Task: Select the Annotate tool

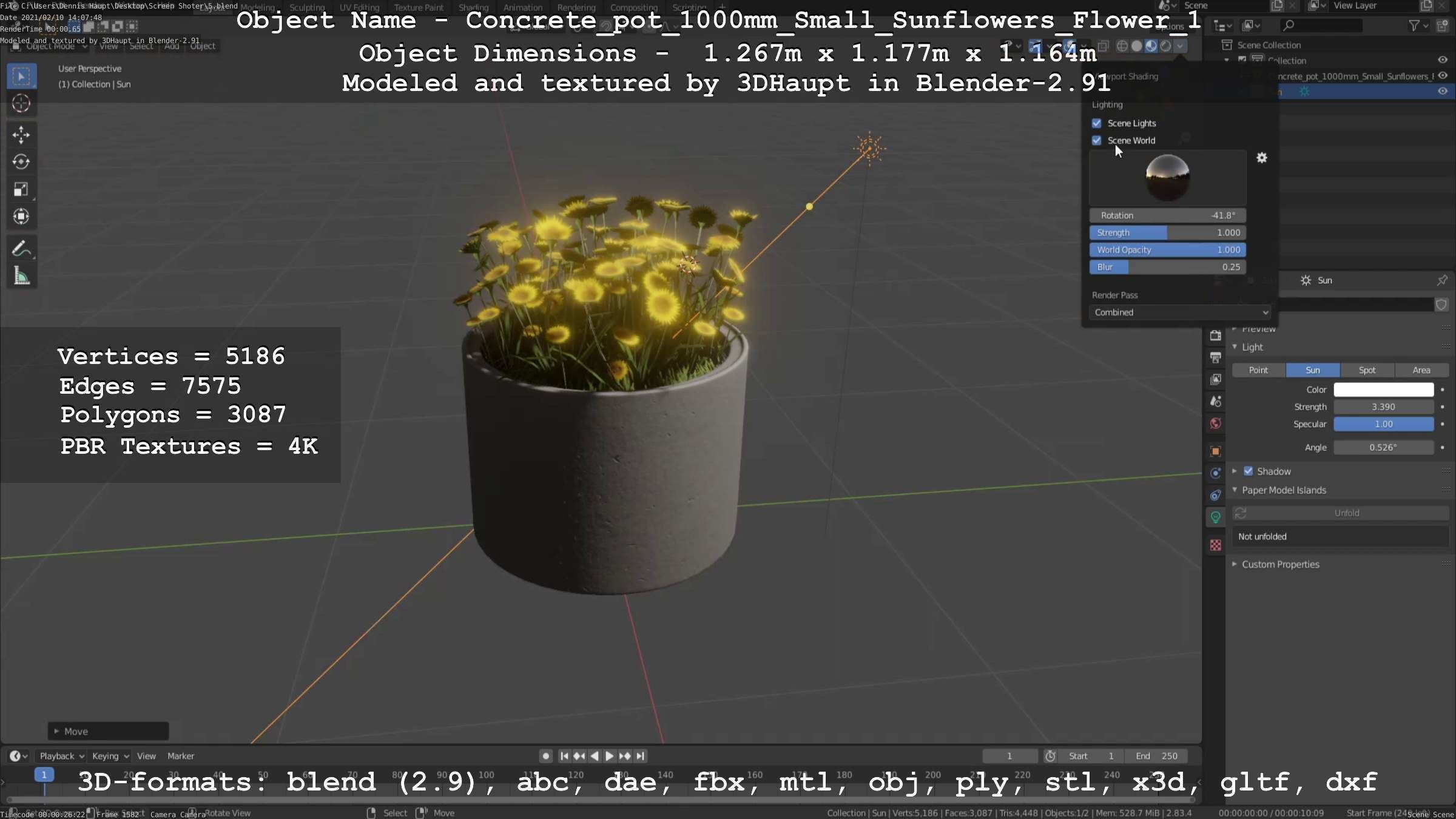Action: coord(21,249)
